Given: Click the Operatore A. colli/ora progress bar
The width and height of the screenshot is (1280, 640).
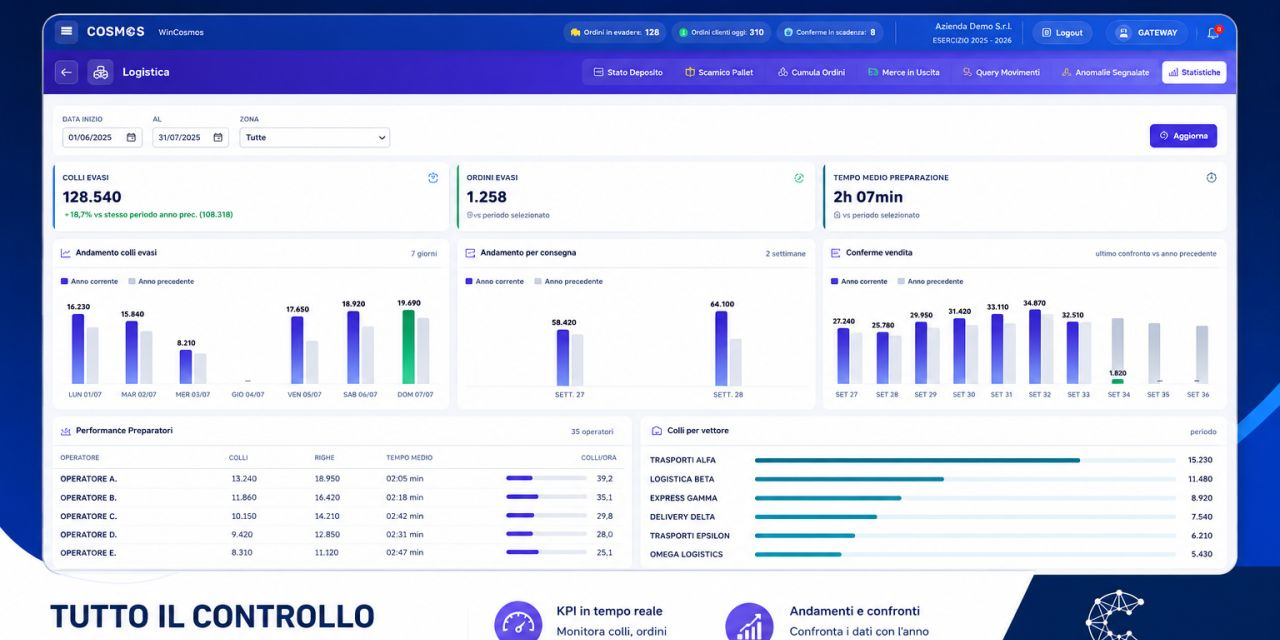Looking at the screenshot, I should click(x=546, y=479).
